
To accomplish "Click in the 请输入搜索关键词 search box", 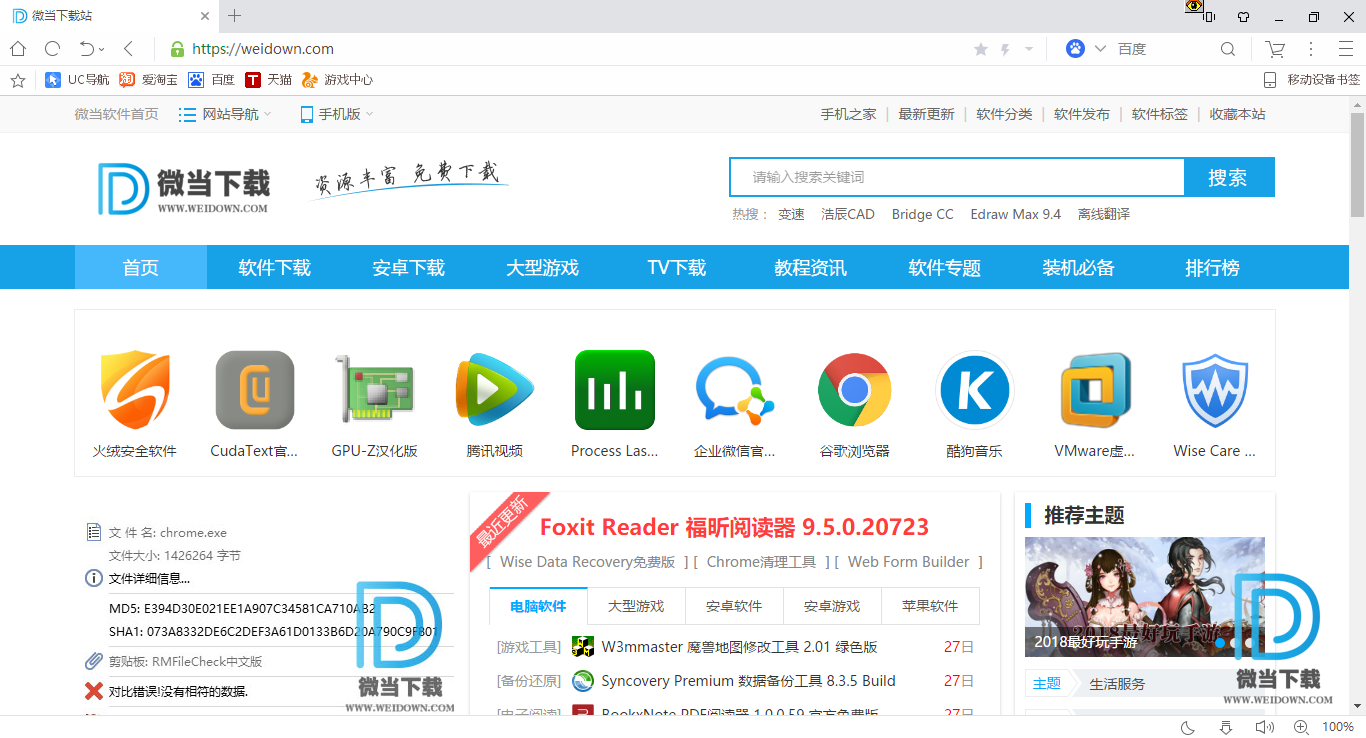I will [957, 177].
